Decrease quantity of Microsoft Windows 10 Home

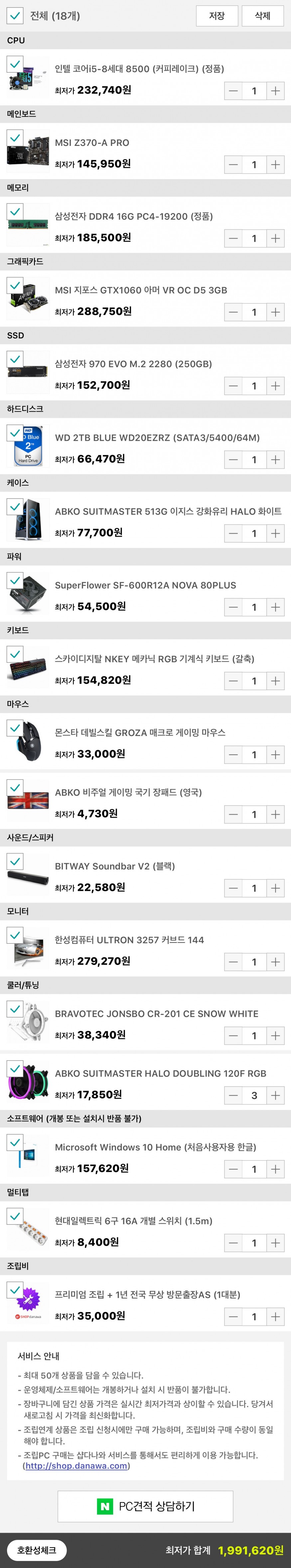point(233,1169)
